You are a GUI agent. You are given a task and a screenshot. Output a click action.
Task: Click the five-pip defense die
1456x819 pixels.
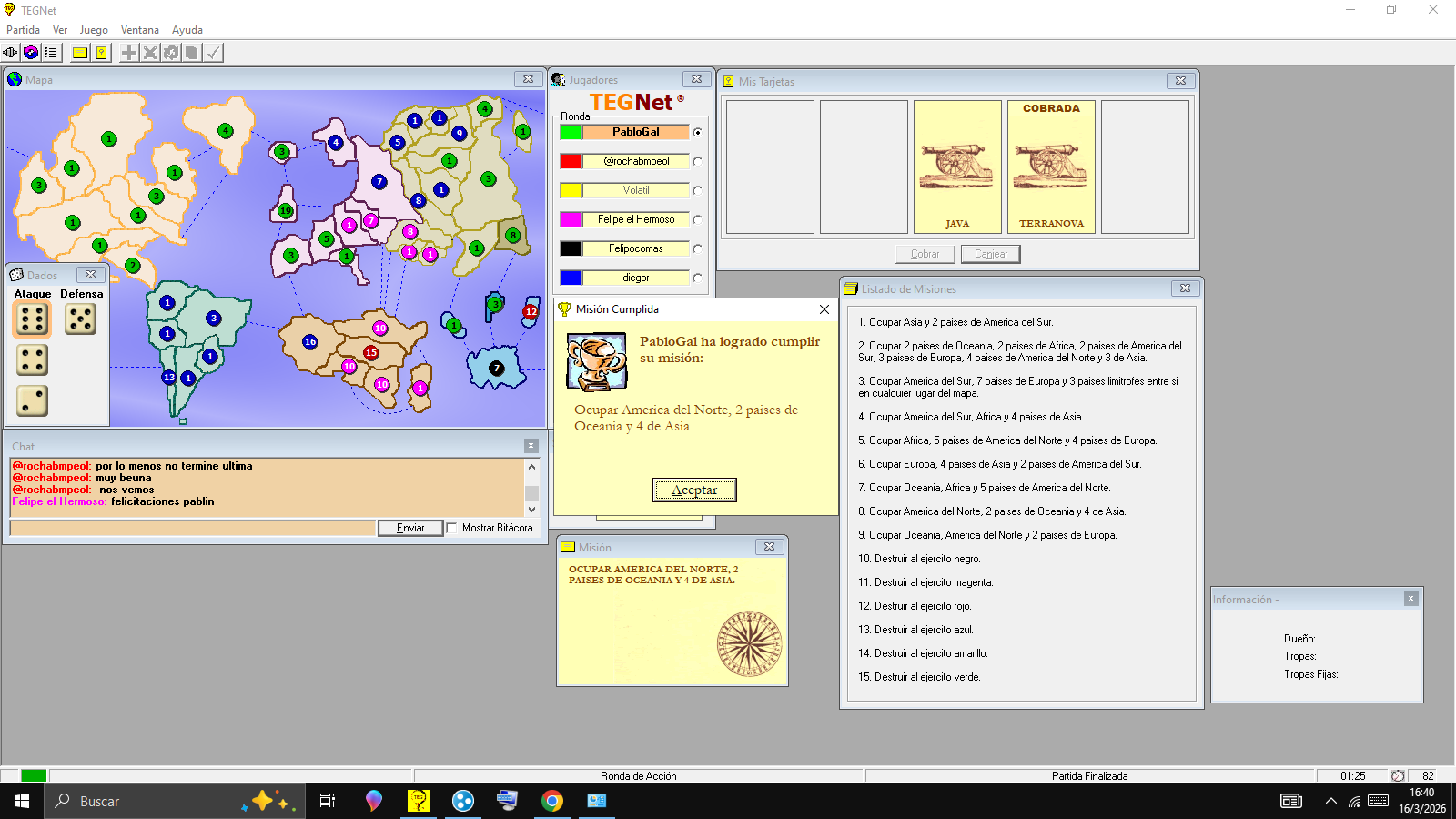(80, 319)
